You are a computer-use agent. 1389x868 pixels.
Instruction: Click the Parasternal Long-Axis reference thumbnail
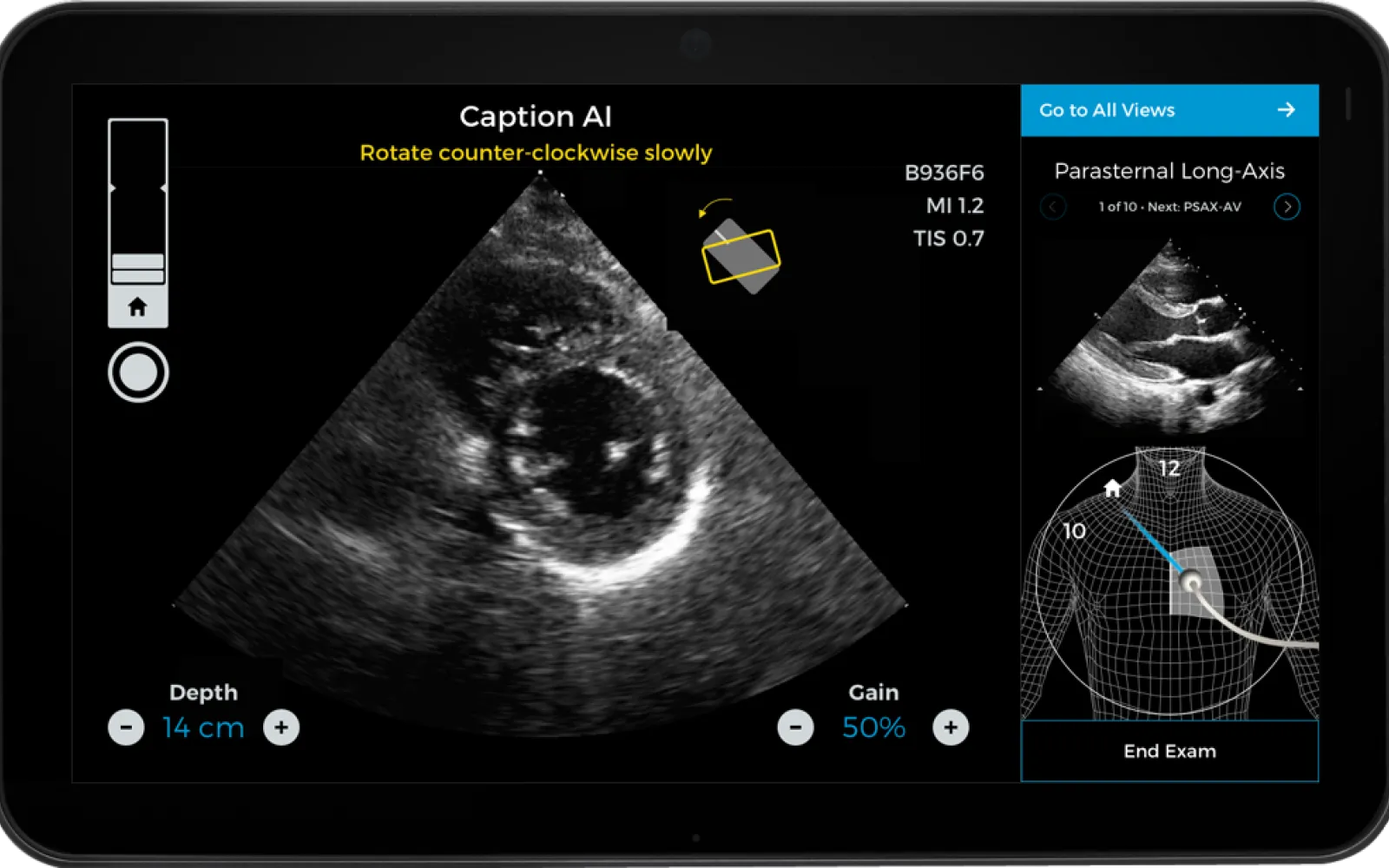click(x=1170, y=337)
